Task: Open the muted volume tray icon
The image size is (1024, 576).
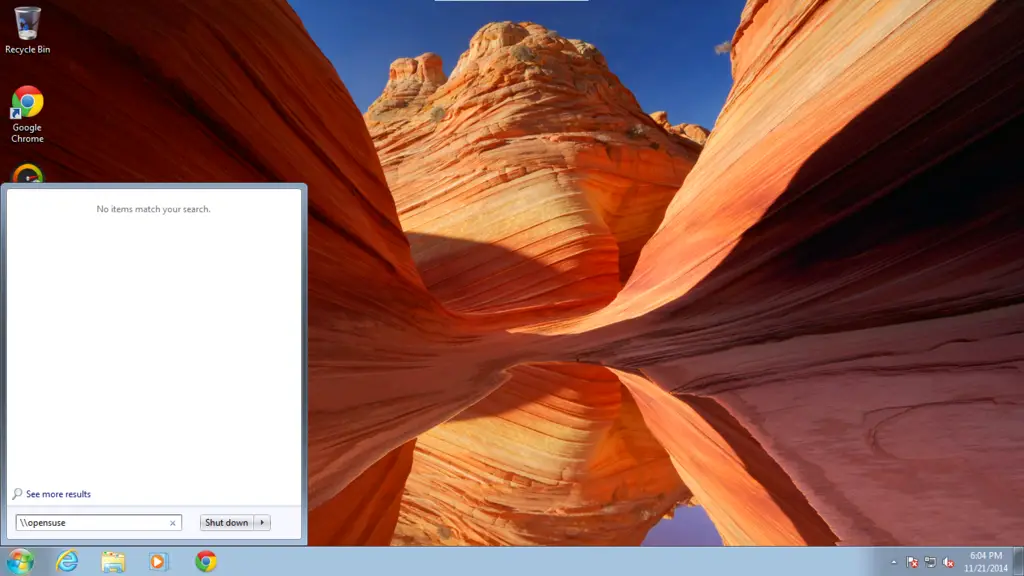Action: [949, 562]
